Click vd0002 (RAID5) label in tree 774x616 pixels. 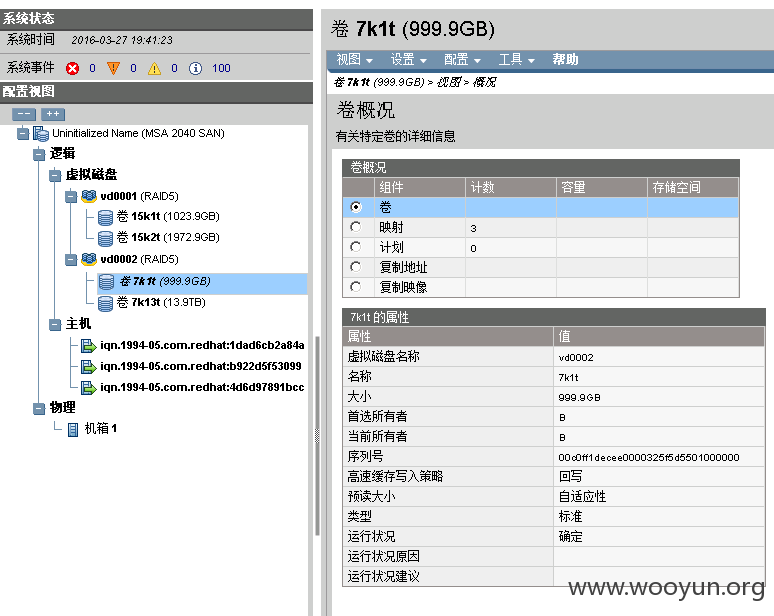coord(139,259)
